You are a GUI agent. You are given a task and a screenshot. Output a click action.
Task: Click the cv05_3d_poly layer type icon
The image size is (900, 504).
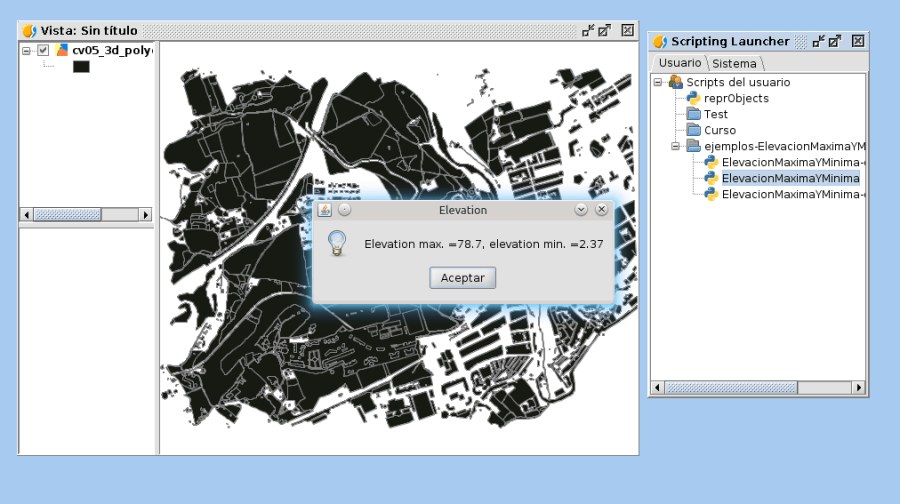62,50
